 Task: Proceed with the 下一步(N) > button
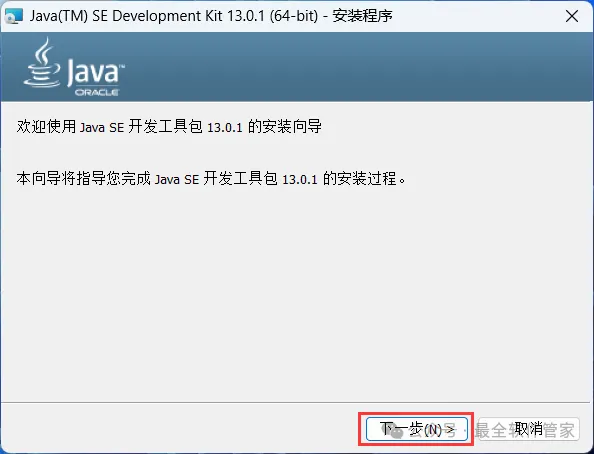coord(417,429)
